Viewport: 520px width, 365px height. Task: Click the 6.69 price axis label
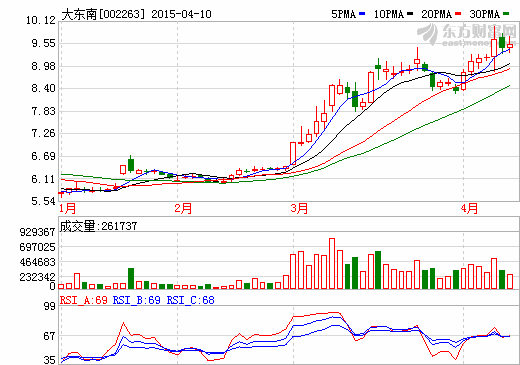(x=43, y=156)
